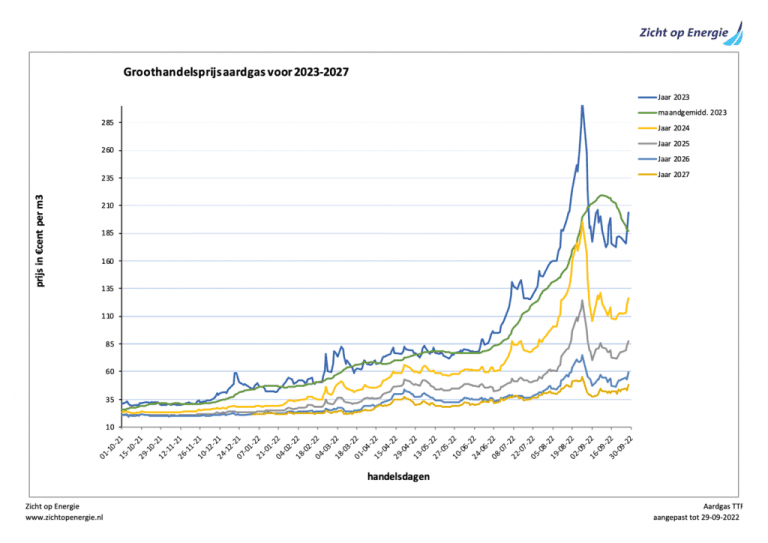
Task: Click the 'Zicht op Energie' footer text at bottom left
Action: click(x=52, y=507)
